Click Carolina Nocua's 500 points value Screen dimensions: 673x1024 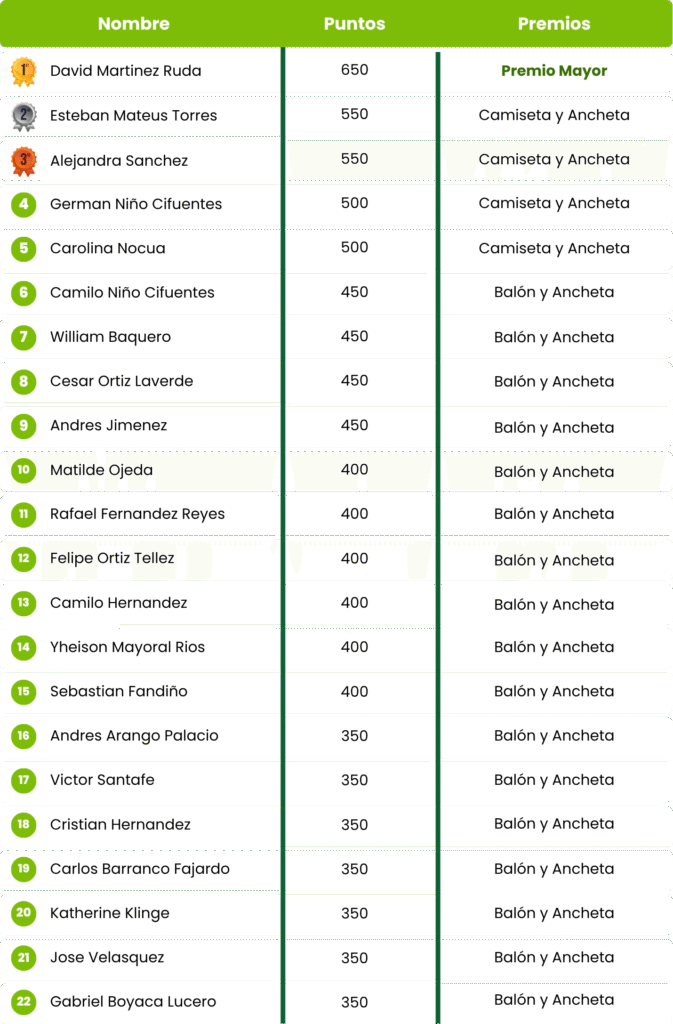click(x=354, y=248)
